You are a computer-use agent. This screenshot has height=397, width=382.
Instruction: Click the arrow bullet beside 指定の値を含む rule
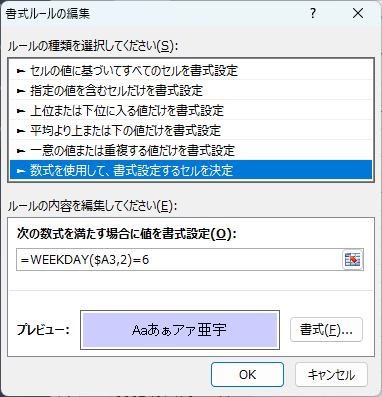(21, 91)
